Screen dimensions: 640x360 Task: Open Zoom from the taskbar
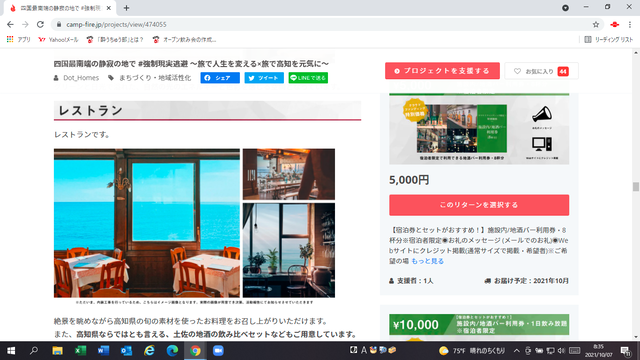[x=218, y=351]
